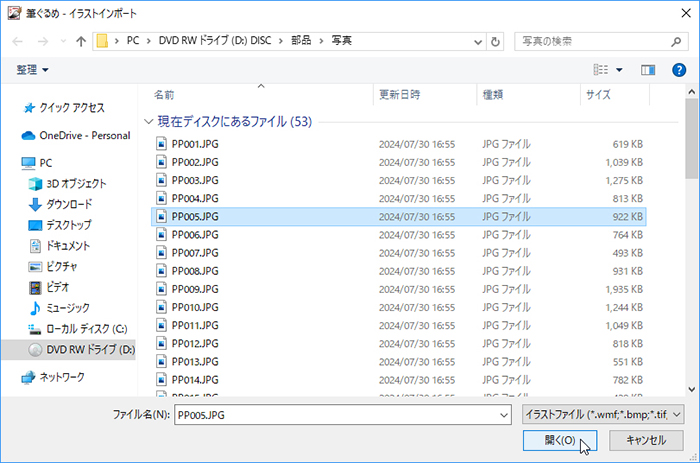700x463 pixels.
Task: Expand the file name combo box arrow
Action: pyautogui.click(x=502, y=413)
